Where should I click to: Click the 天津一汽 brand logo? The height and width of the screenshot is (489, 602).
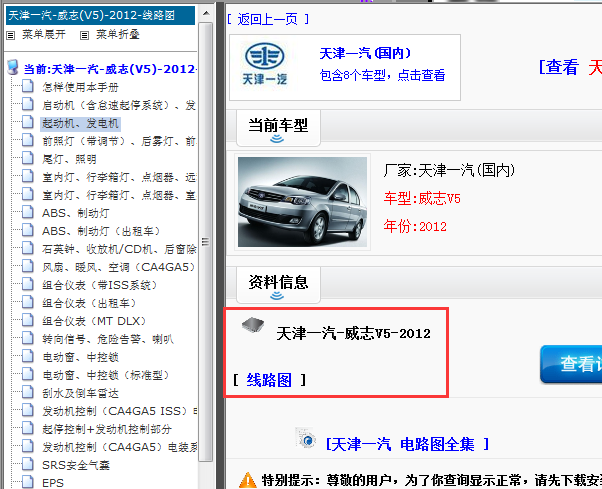265,64
